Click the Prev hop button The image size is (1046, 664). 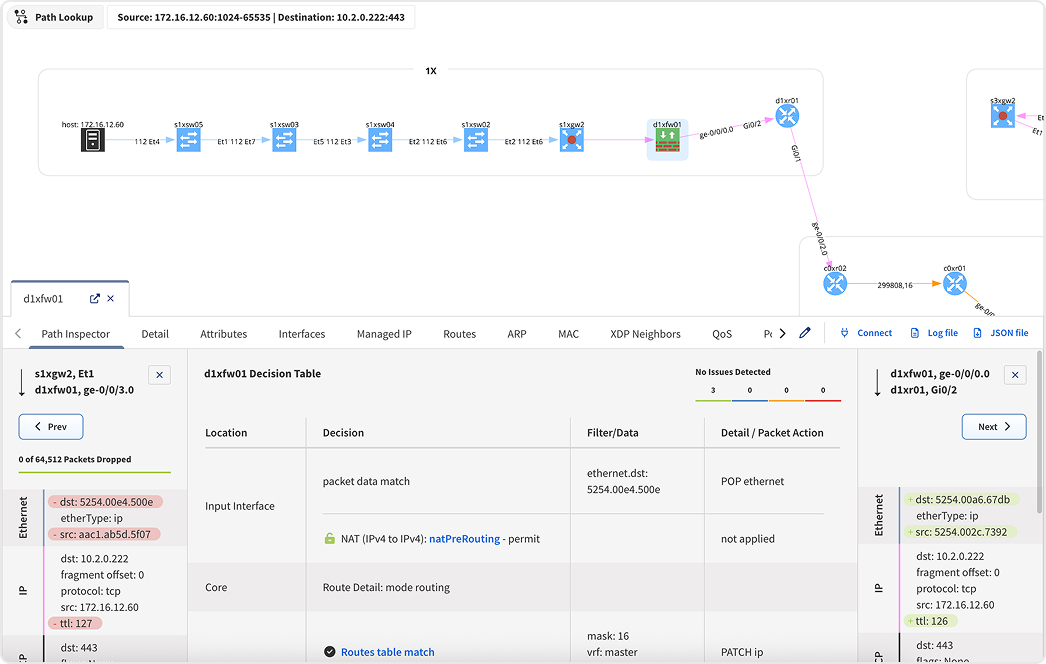click(51, 427)
